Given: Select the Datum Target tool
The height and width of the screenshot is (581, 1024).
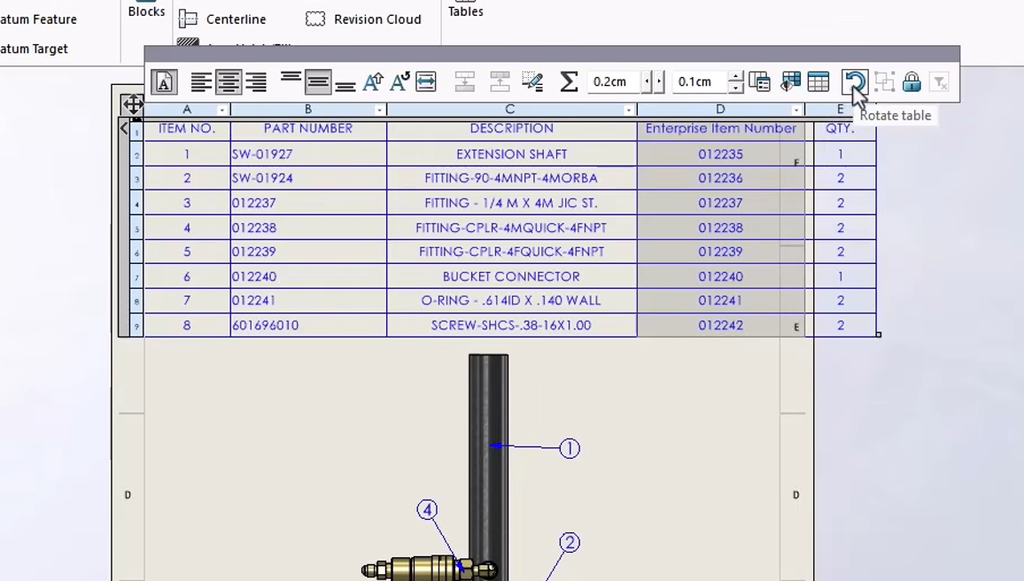Looking at the screenshot, I should pyautogui.click(x=34, y=49).
